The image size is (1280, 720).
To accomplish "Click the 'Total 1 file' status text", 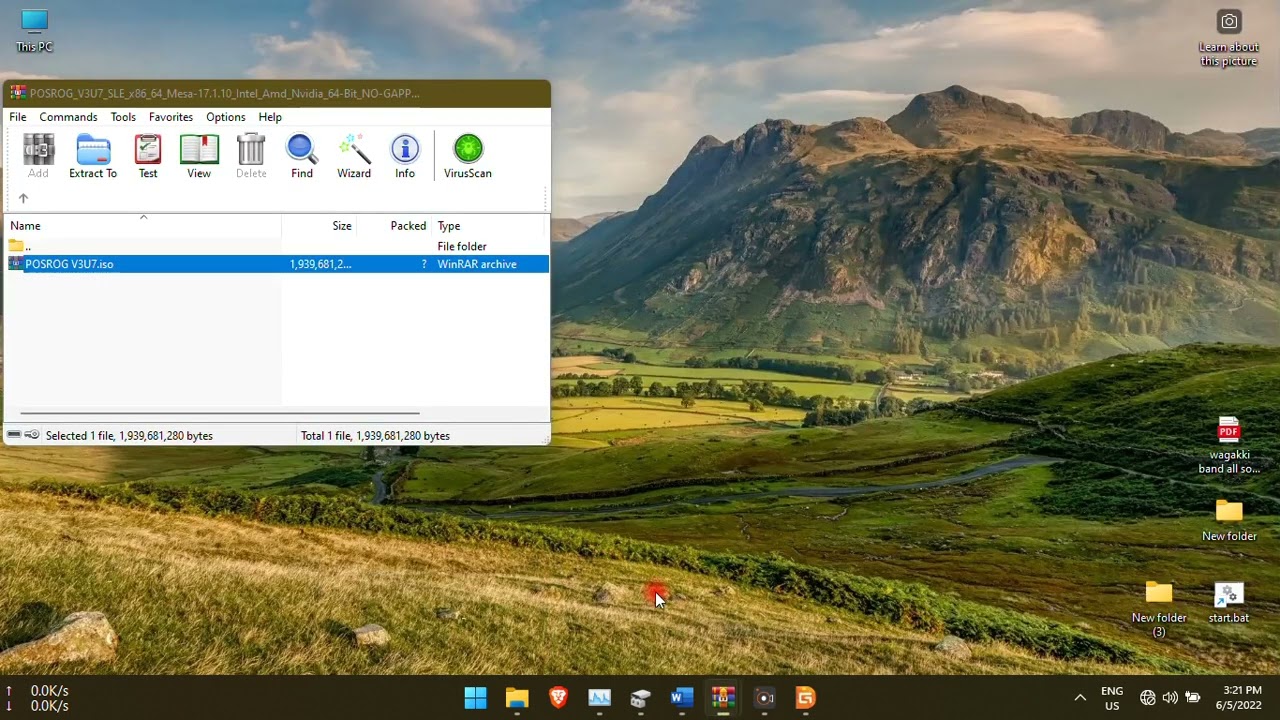I will point(375,436).
